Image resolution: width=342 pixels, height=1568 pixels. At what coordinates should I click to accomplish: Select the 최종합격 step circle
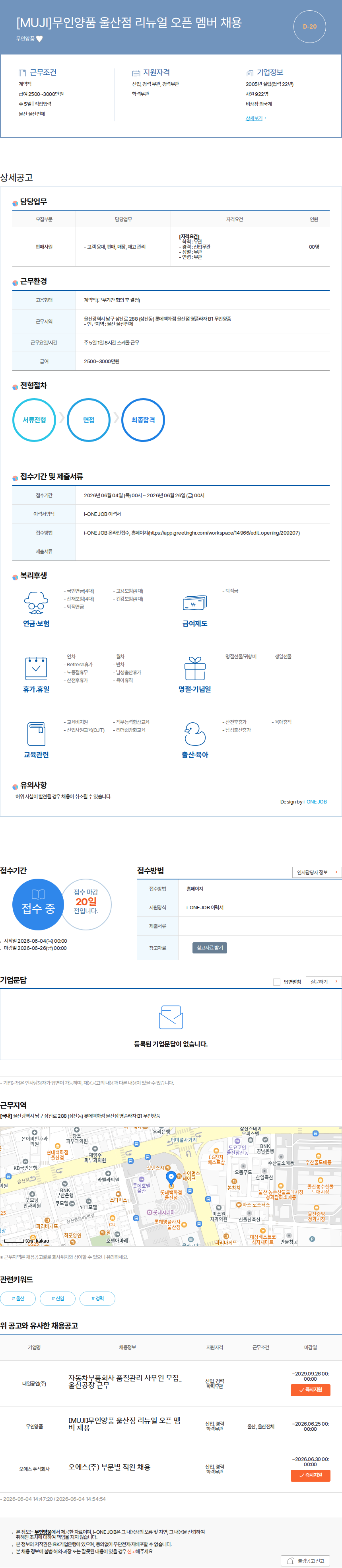[143, 420]
